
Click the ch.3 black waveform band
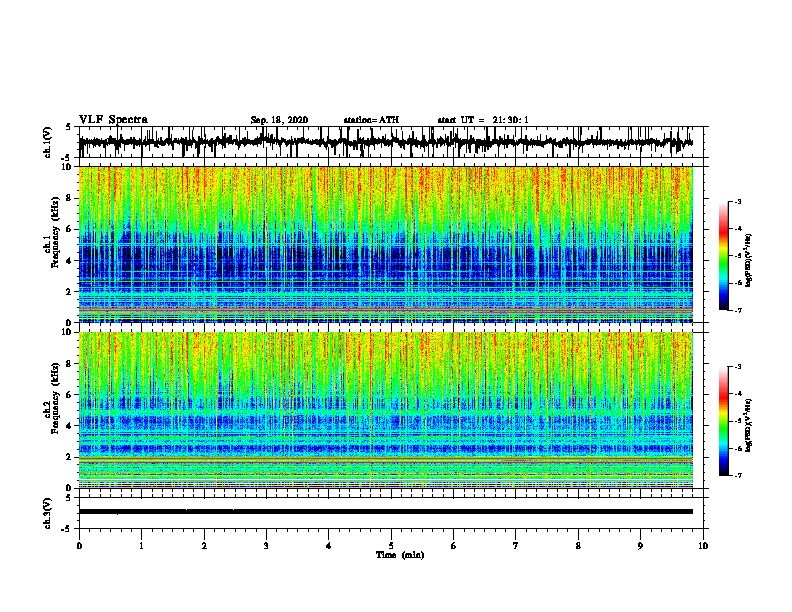(386, 512)
